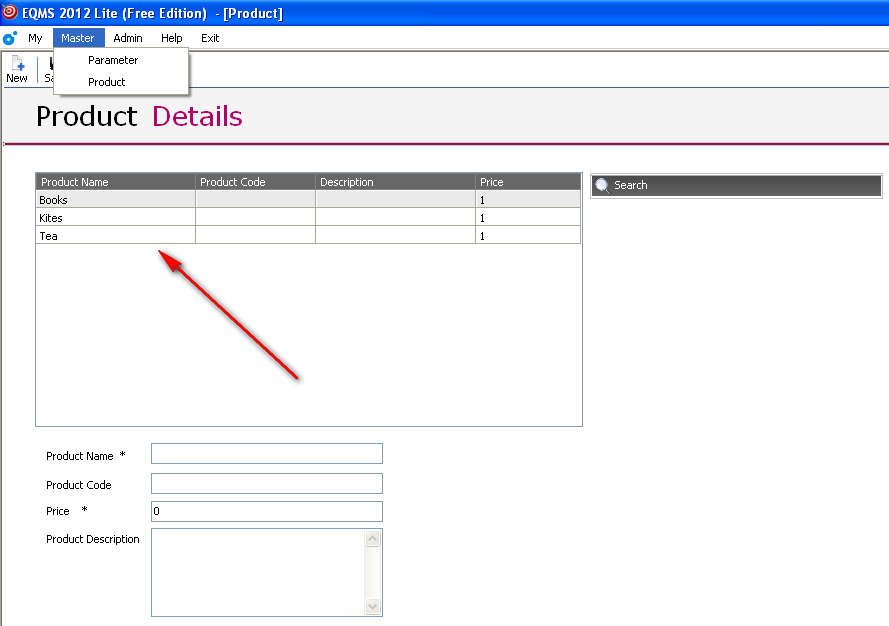The width and height of the screenshot is (889, 626).
Task: Click inside the Product Description text area
Action: [259, 572]
